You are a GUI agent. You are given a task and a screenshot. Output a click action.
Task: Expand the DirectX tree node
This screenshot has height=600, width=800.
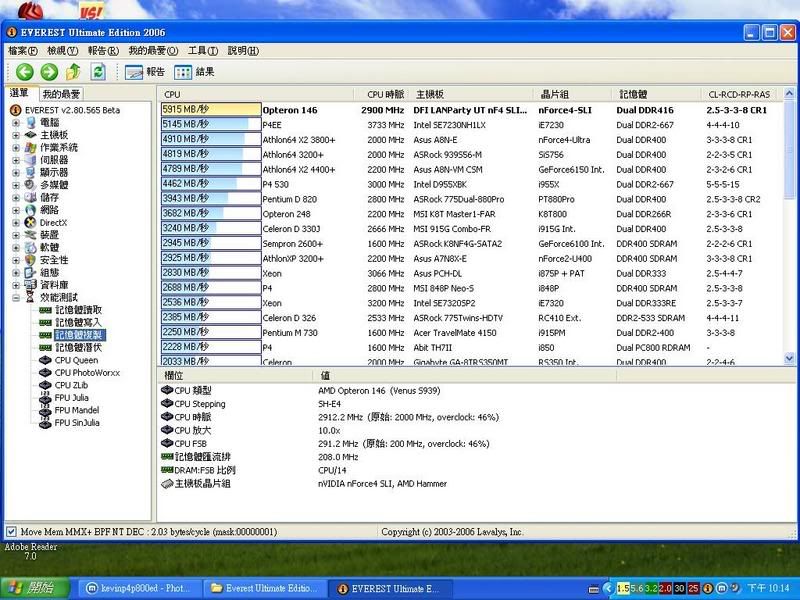16,222
